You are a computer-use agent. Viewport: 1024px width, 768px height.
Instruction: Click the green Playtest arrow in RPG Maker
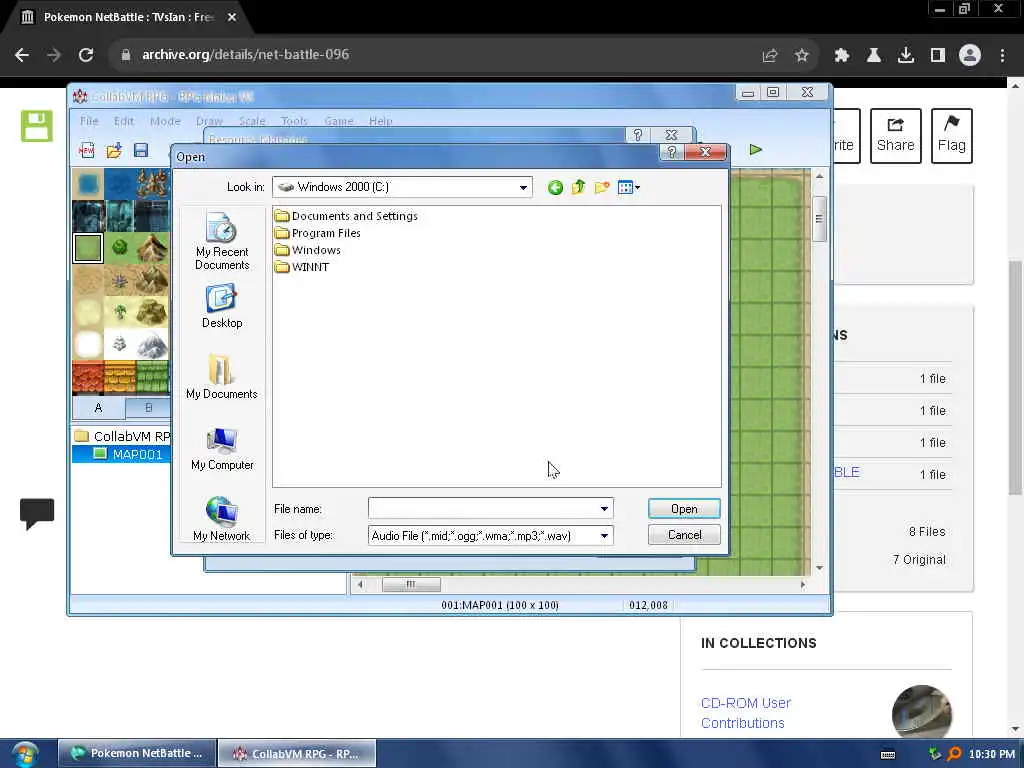pos(756,150)
